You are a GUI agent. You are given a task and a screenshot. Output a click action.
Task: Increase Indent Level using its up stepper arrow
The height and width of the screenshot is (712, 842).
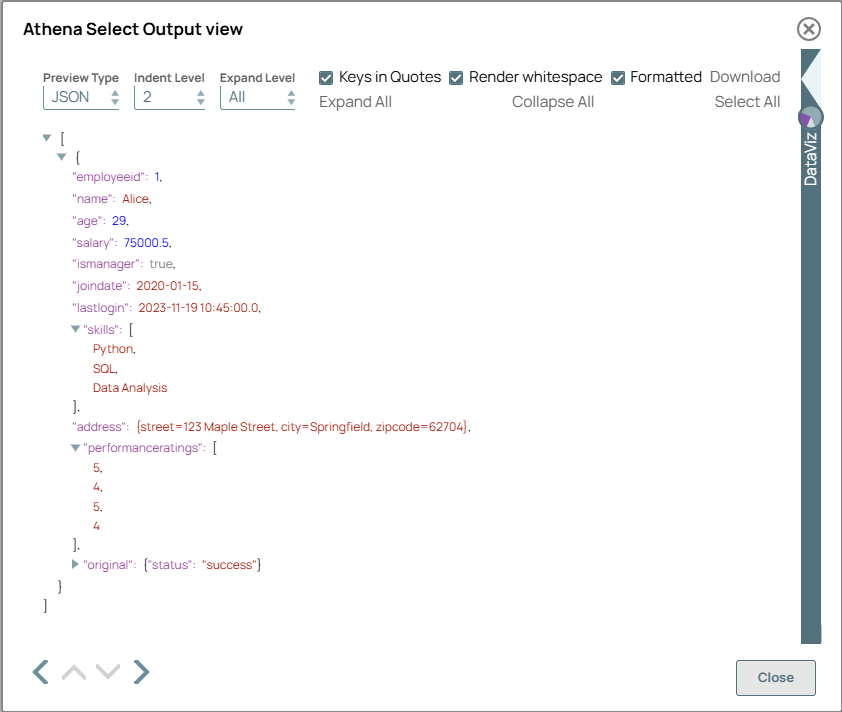pos(201,91)
